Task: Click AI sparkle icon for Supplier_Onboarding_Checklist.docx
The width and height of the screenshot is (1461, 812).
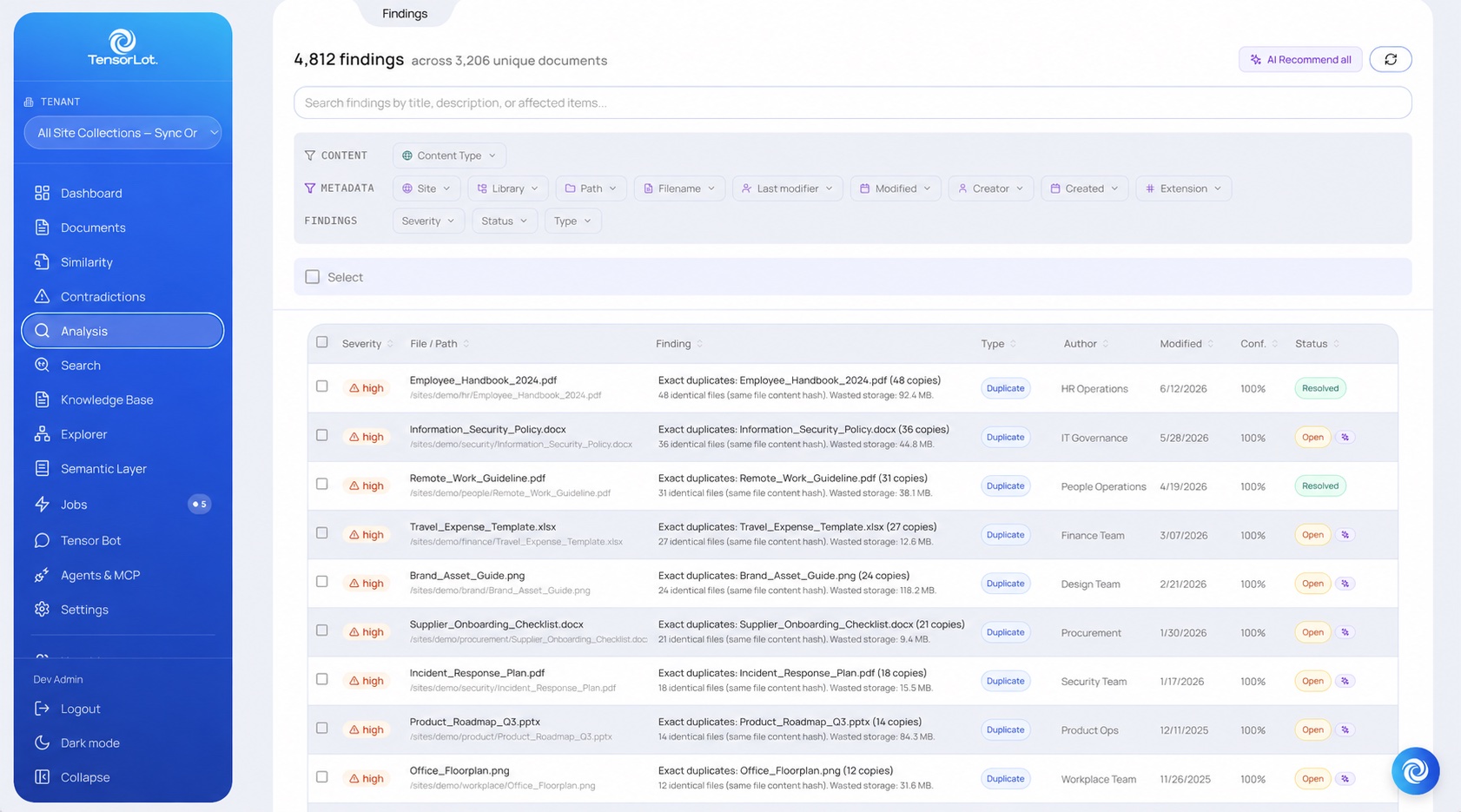Action: pos(1345,632)
